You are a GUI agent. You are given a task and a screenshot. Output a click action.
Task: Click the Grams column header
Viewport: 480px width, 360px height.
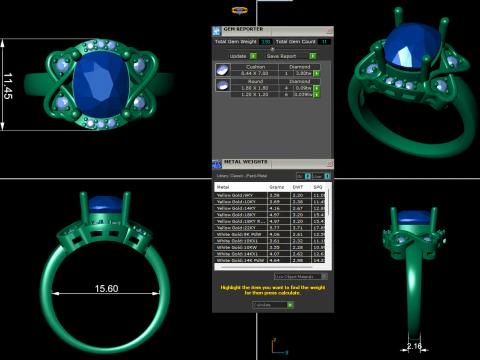tap(279, 187)
